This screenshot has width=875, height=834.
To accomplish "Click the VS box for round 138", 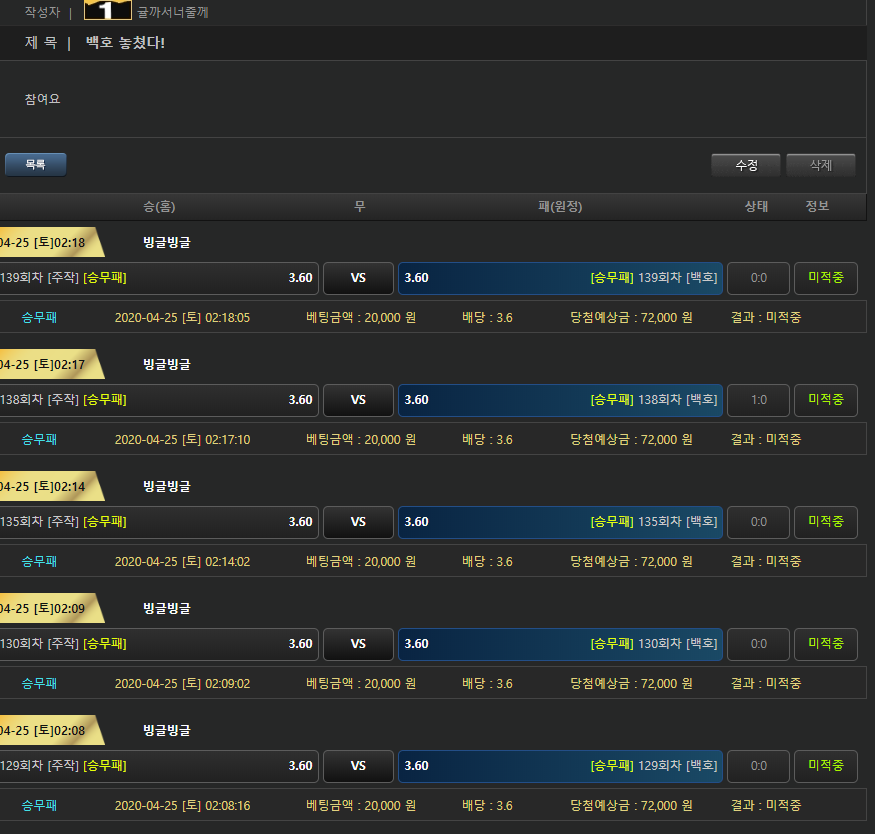I will tap(358, 400).
